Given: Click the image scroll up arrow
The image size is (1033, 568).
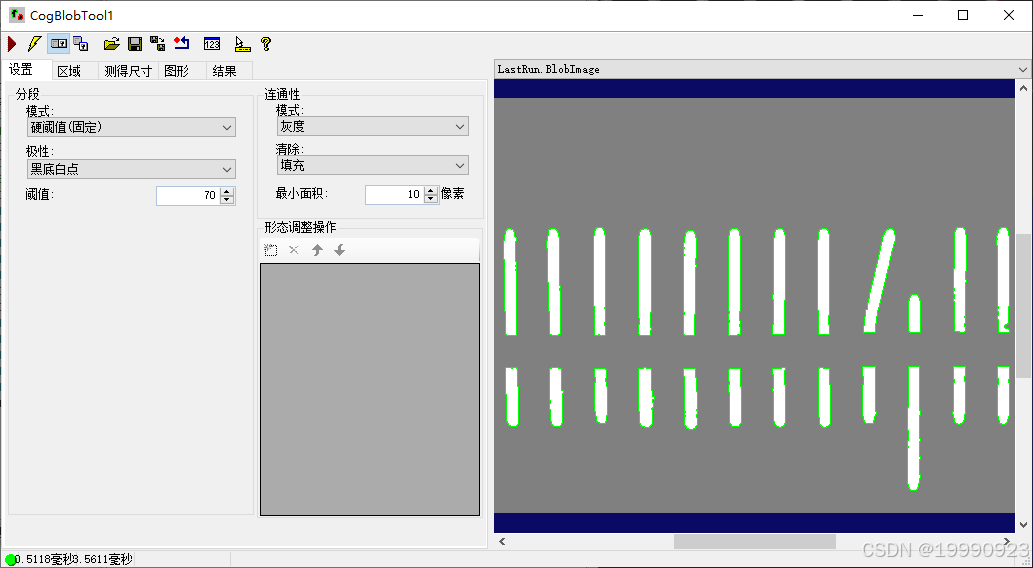Looking at the screenshot, I should (x=1023, y=88).
